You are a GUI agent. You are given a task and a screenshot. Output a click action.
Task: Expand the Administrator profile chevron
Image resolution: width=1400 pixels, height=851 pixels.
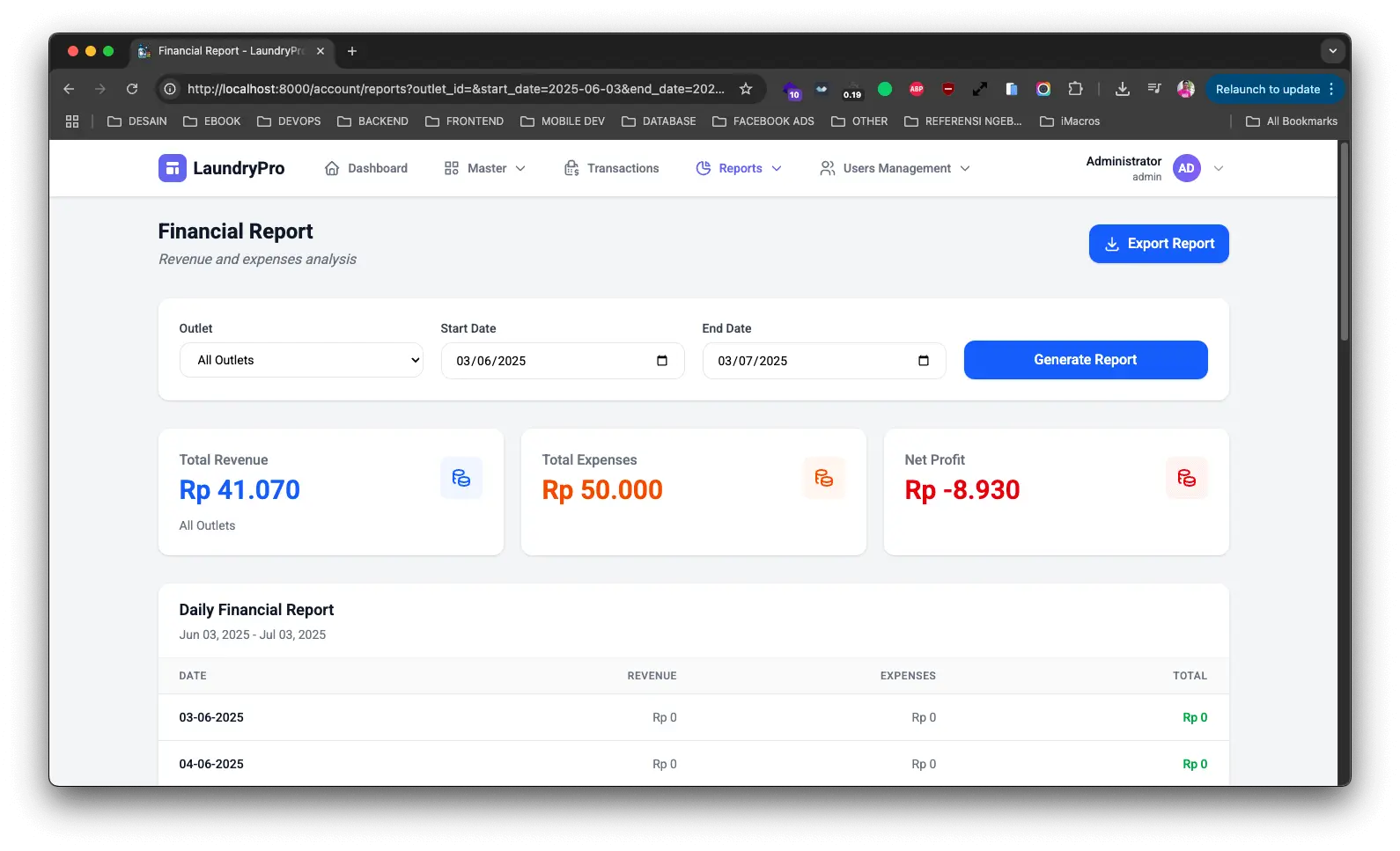1219,168
